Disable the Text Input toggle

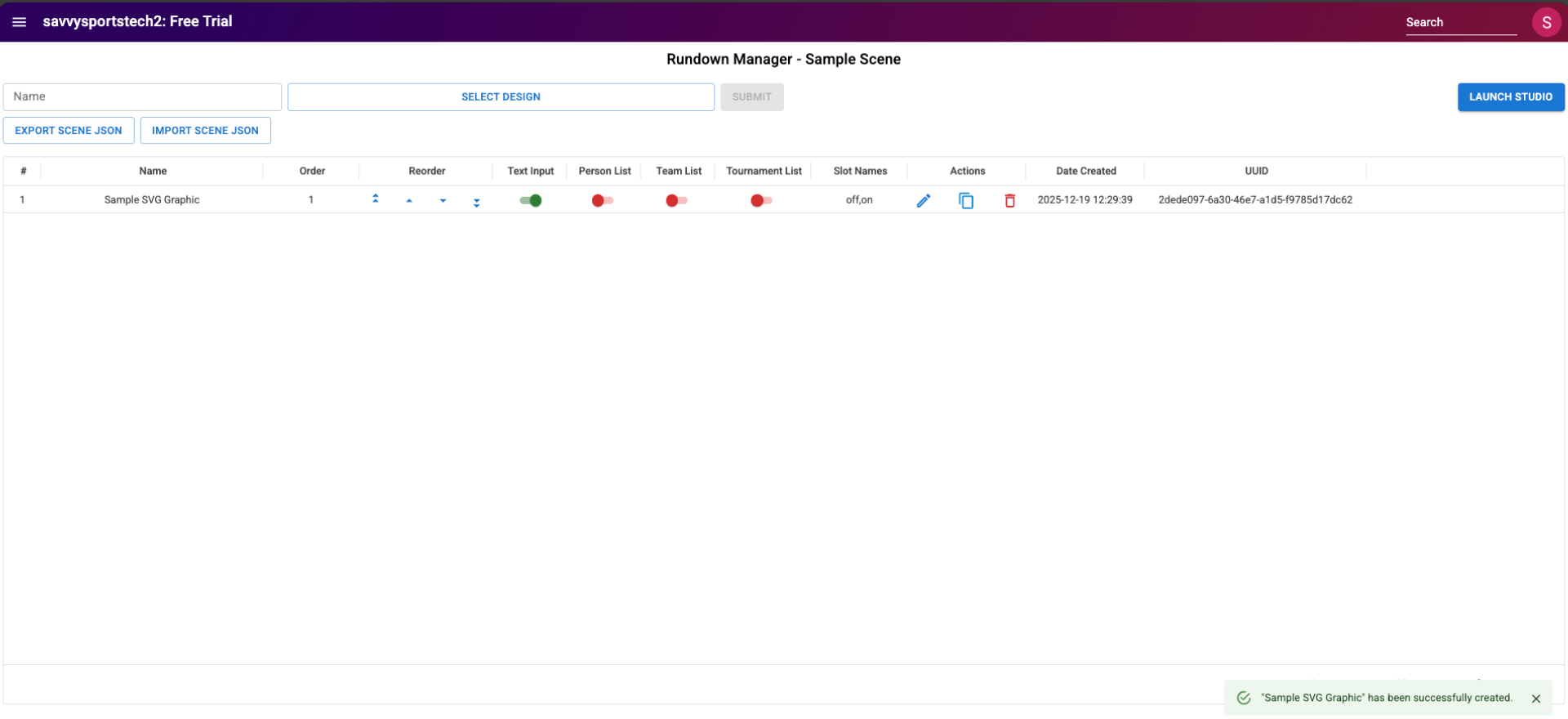point(531,200)
